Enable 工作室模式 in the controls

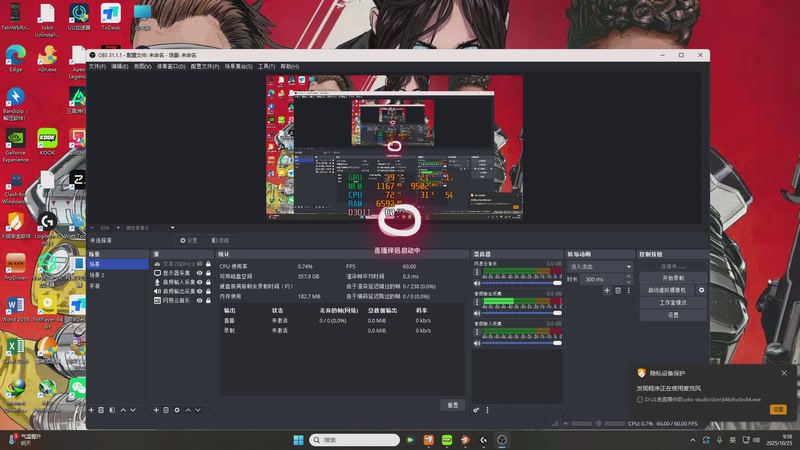673,303
